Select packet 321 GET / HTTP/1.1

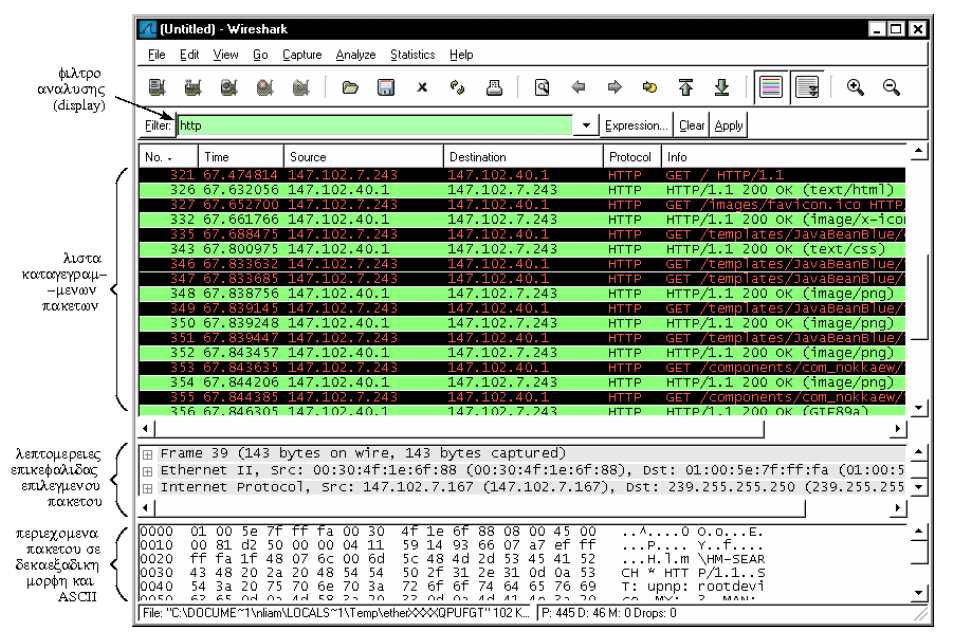[522, 175]
